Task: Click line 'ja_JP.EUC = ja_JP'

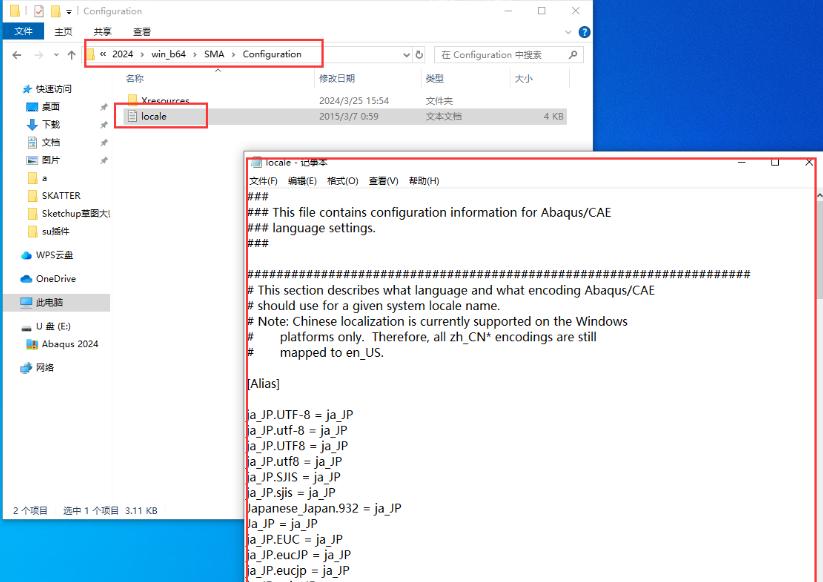Action: [x=295, y=539]
